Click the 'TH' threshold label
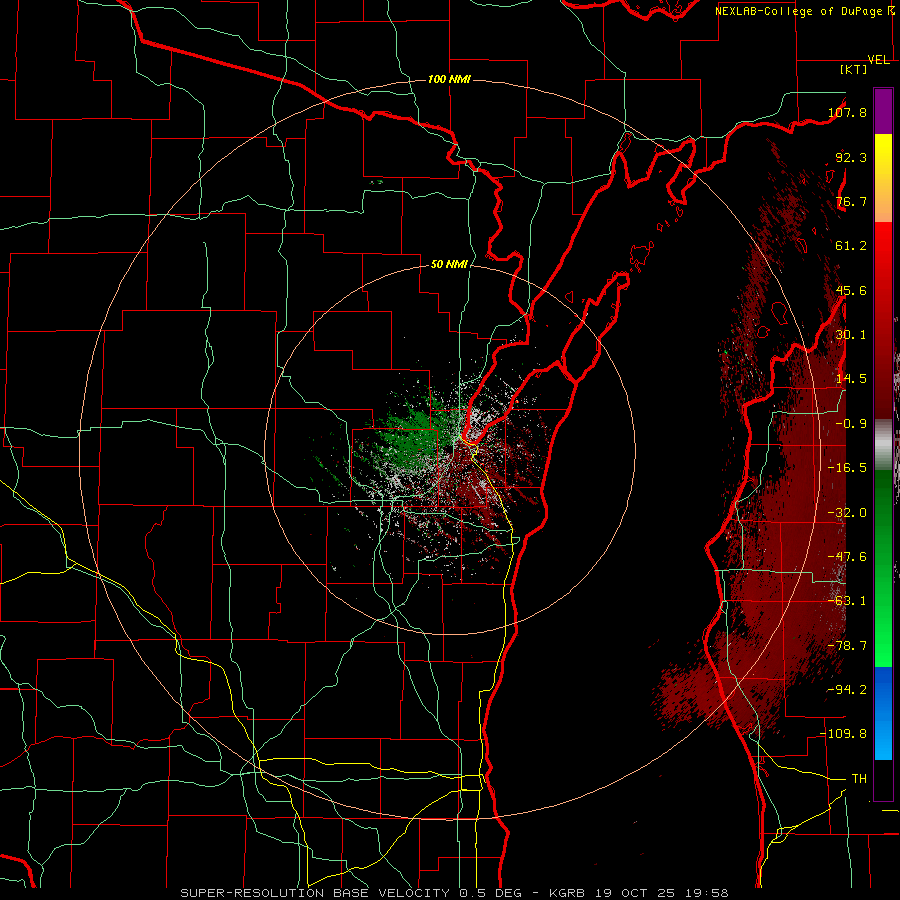The image size is (900, 900). pos(859,779)
